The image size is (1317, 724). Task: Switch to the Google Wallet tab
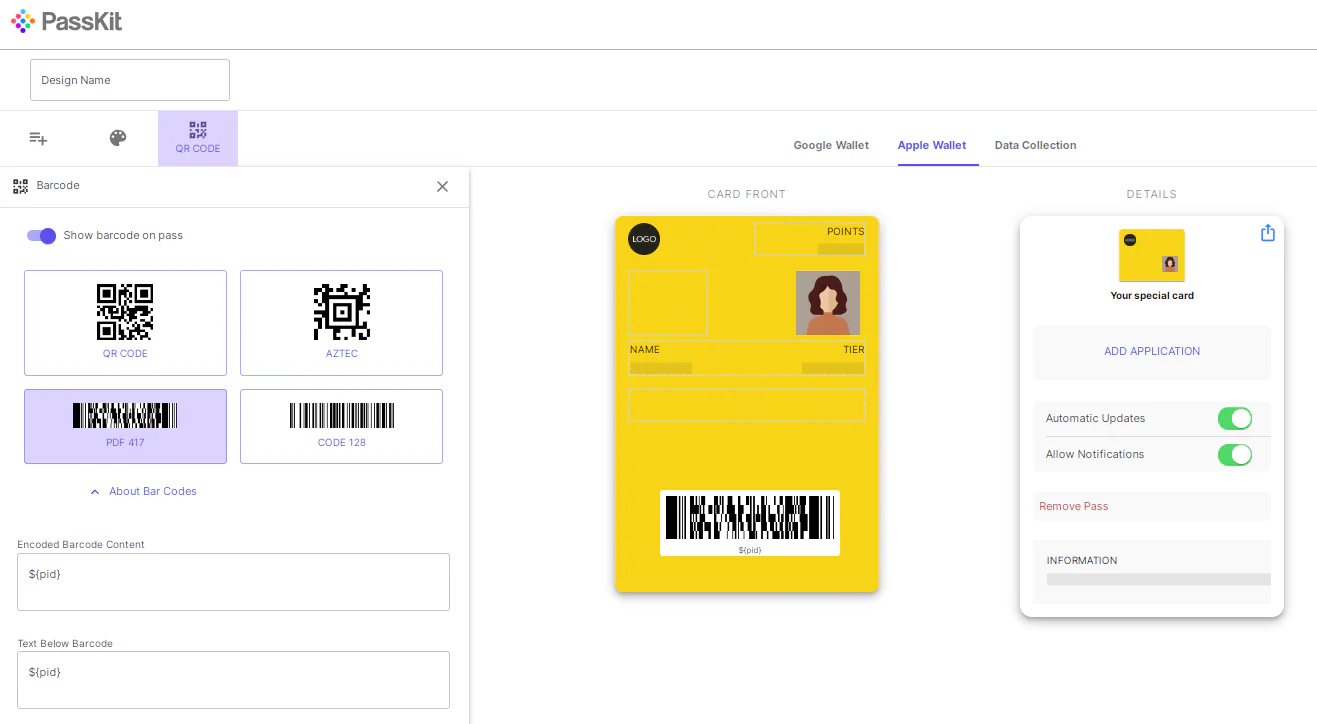831,145
